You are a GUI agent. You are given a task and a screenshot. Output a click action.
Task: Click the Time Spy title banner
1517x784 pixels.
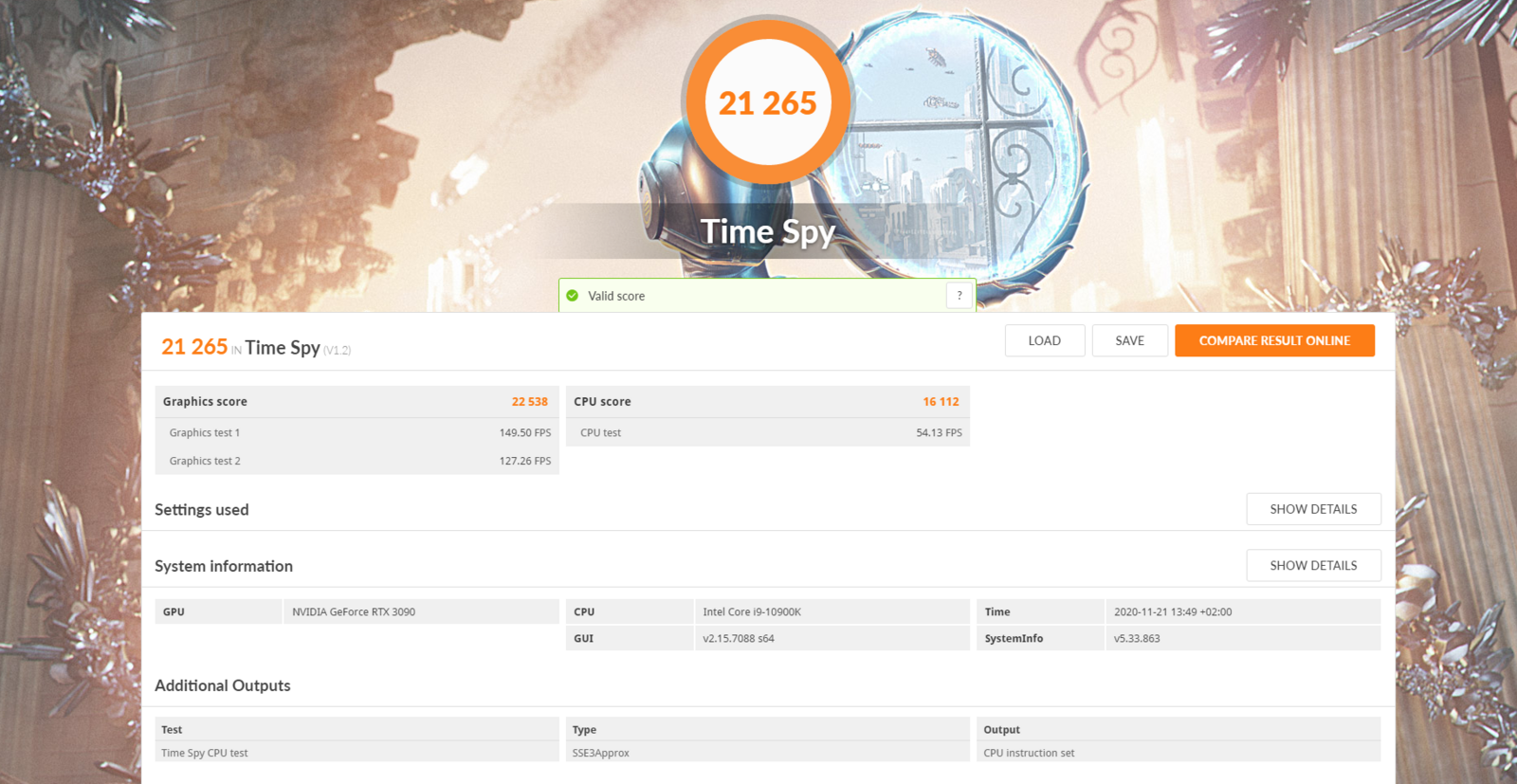pyautogui.click(x=767, y=231)
